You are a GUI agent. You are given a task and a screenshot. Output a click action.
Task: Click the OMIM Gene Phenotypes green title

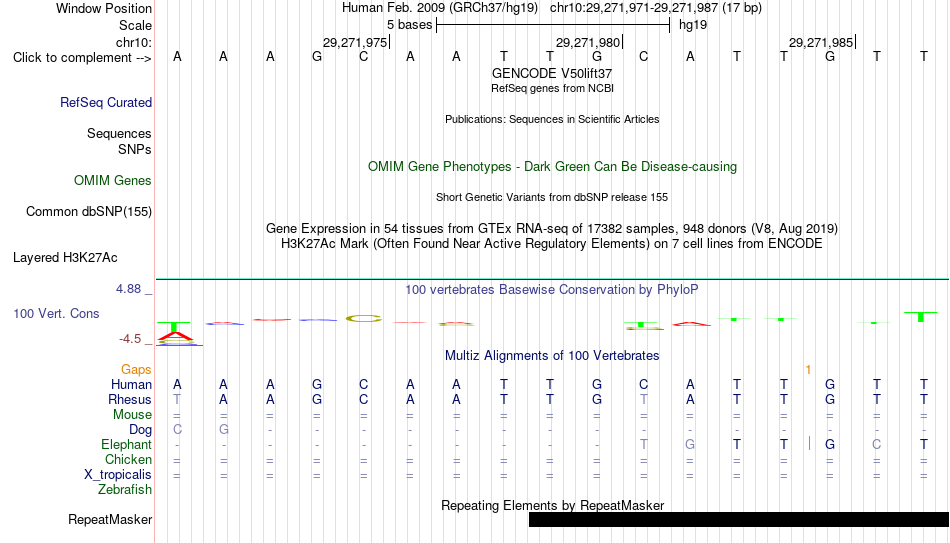[x=552, y=167]
